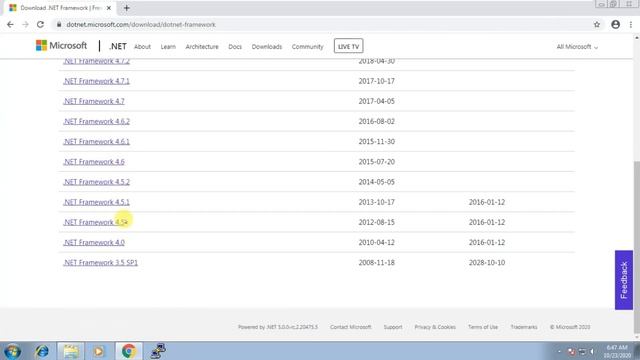Launch Internet Explorer from taskbar
Viewport: 640px width, 360px height.
[x=42, y=351]
